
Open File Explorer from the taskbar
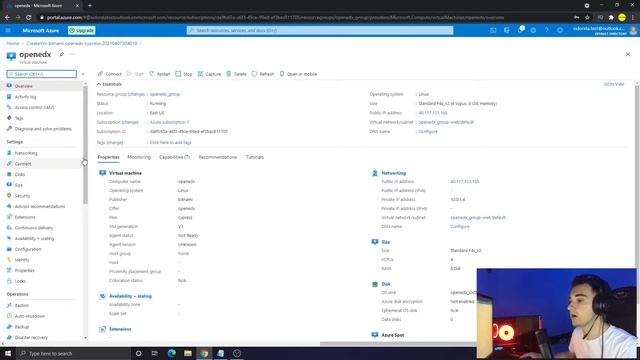tap(188, 353)
